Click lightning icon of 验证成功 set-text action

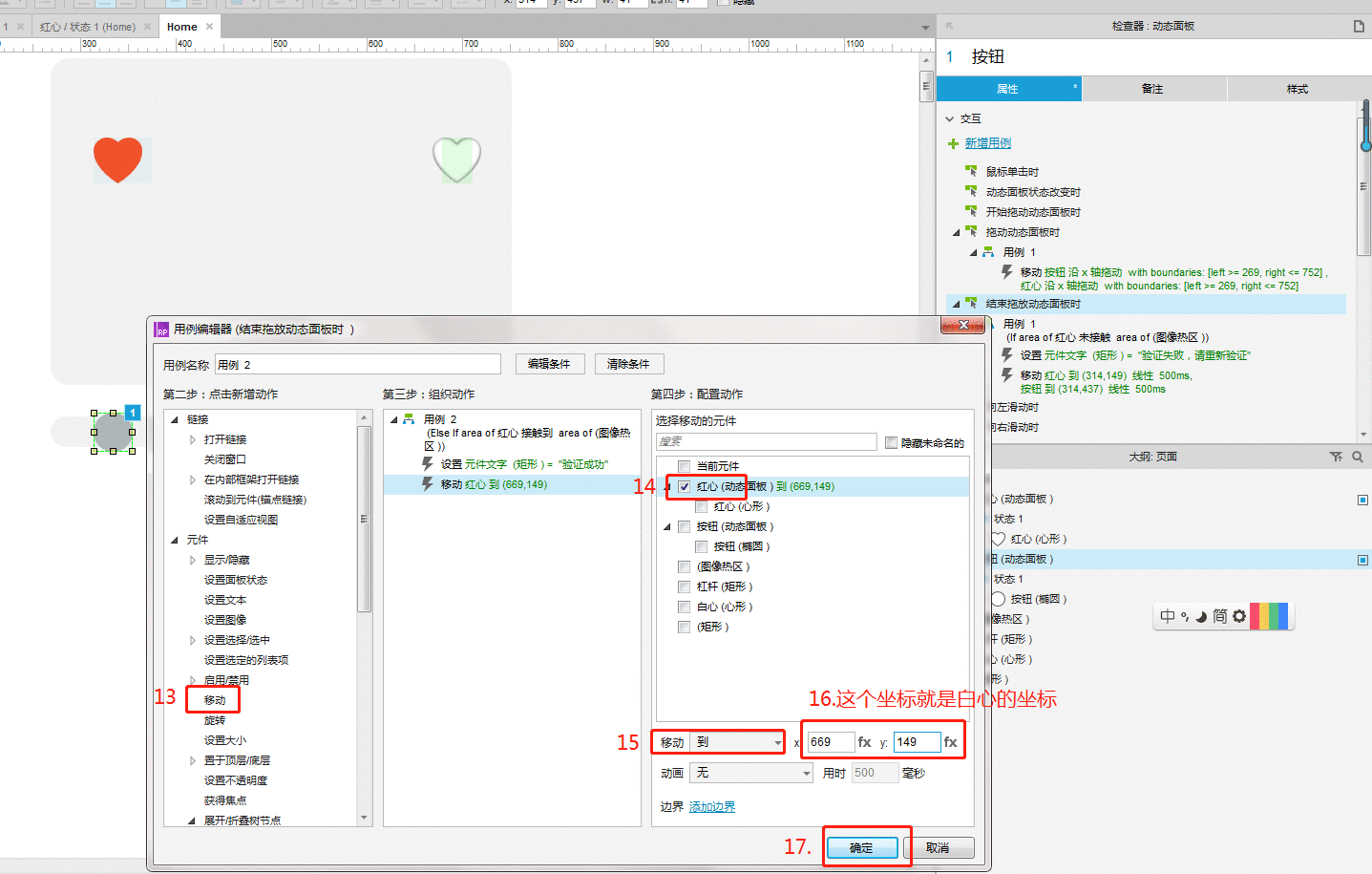pyautogui.click(x=428, y=464)
